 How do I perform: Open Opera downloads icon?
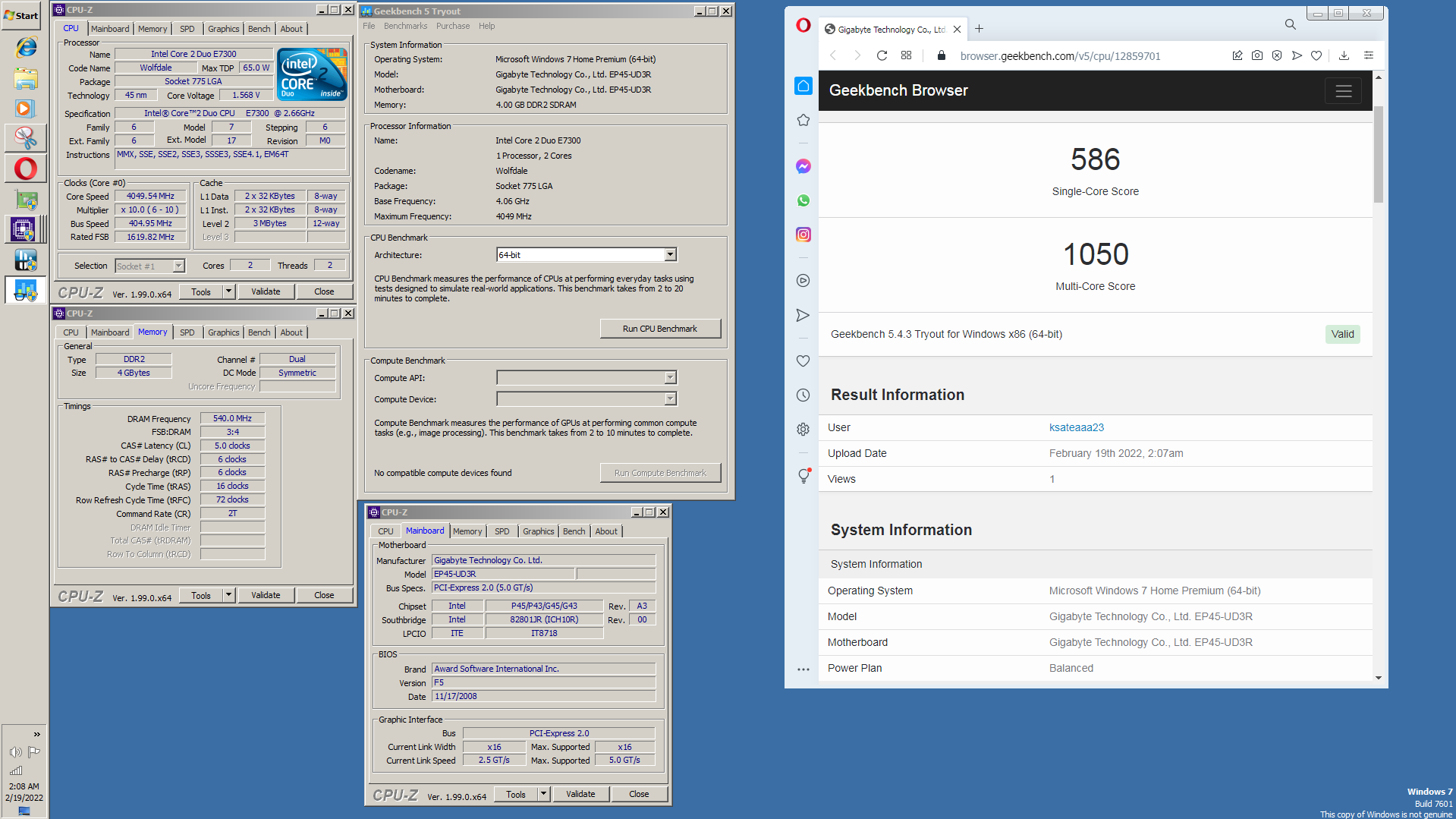point(1344,55)
